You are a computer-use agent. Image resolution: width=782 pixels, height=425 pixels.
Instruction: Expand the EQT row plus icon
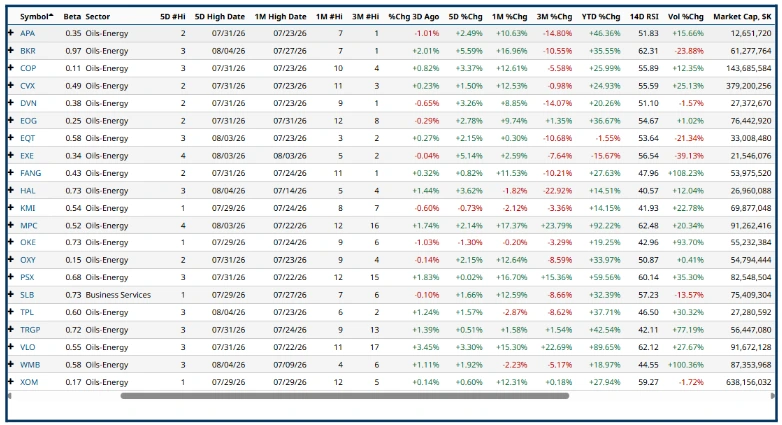coord(10,138)
